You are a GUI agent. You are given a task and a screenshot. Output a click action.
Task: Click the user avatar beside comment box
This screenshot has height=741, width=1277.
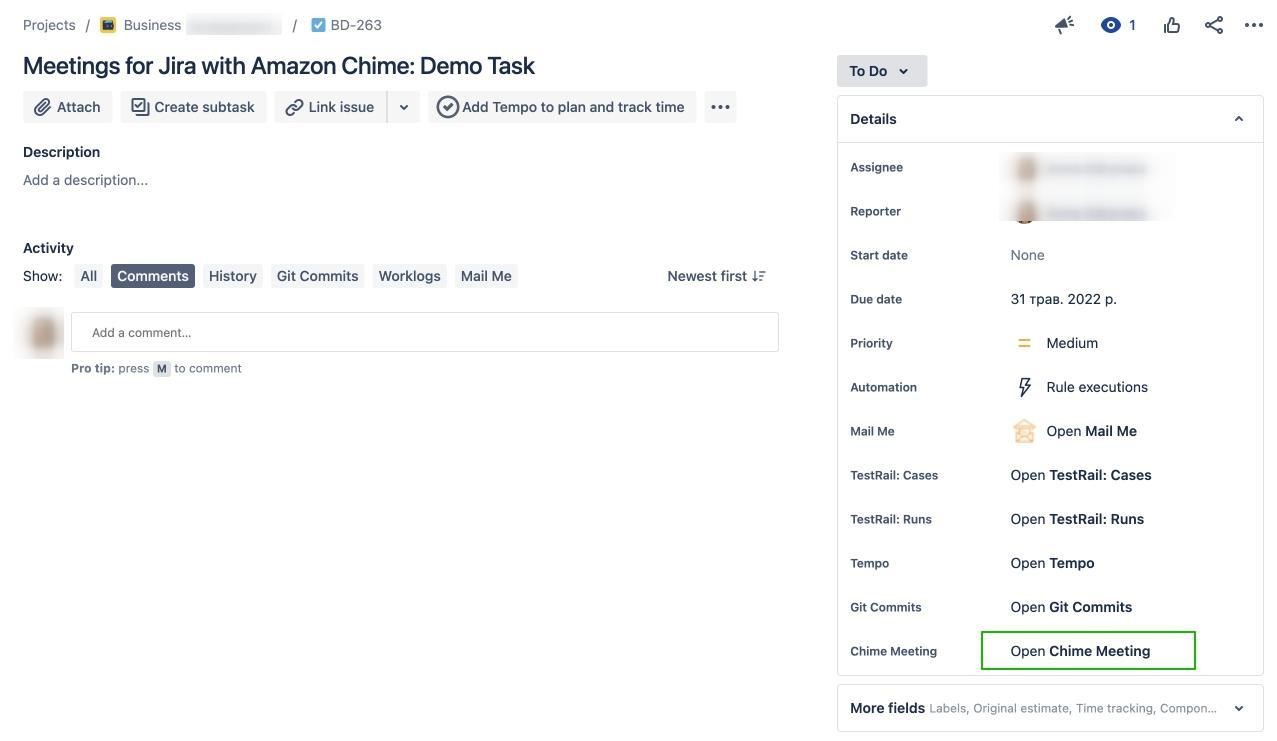pos(43,333)
